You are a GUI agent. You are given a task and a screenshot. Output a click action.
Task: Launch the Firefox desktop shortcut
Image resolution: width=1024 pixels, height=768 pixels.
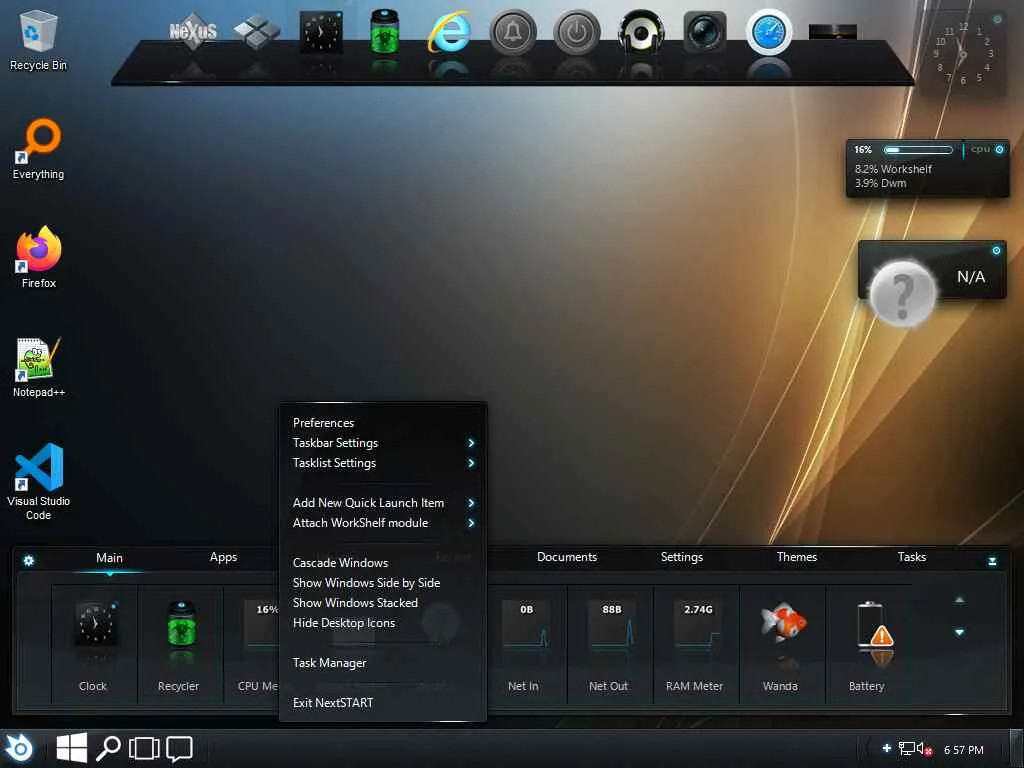39,257
